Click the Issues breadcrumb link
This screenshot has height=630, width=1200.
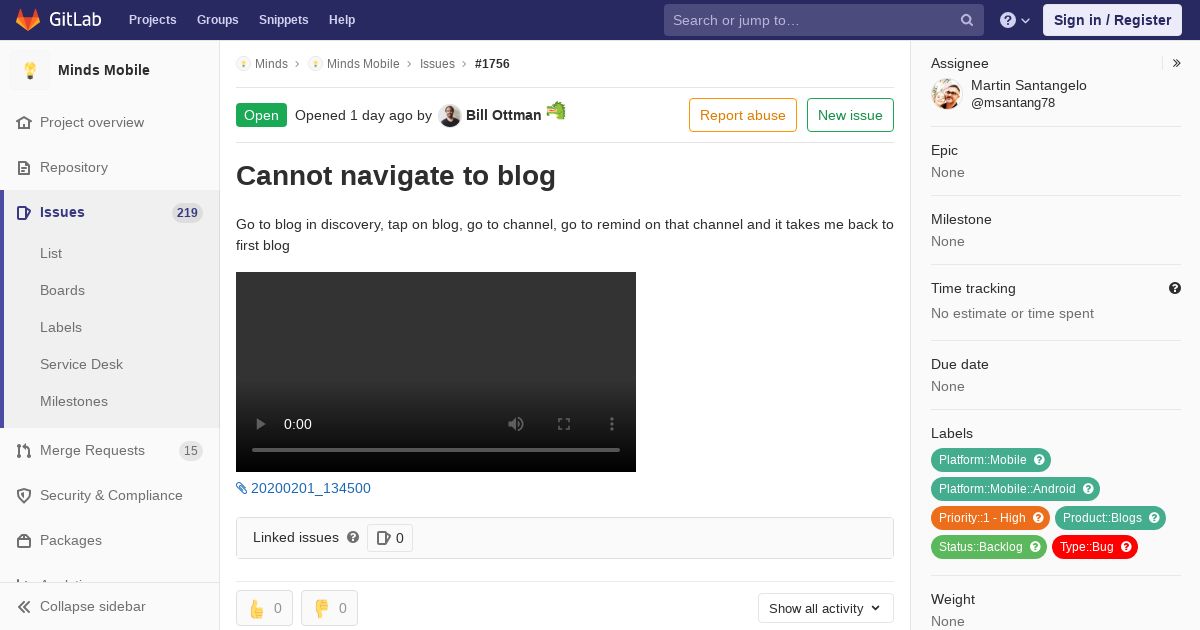tap(437, 63)
